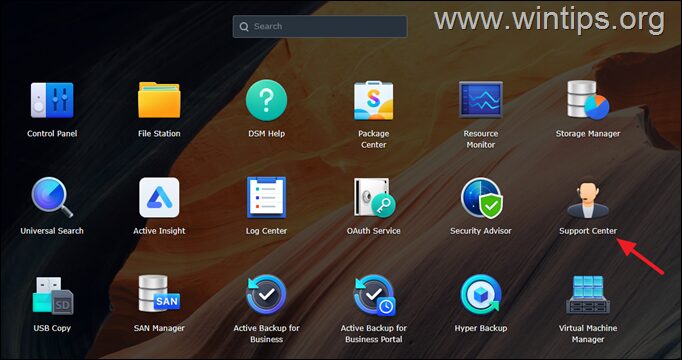Open Virtual Machine Manager icon

[x=588, y=295]
